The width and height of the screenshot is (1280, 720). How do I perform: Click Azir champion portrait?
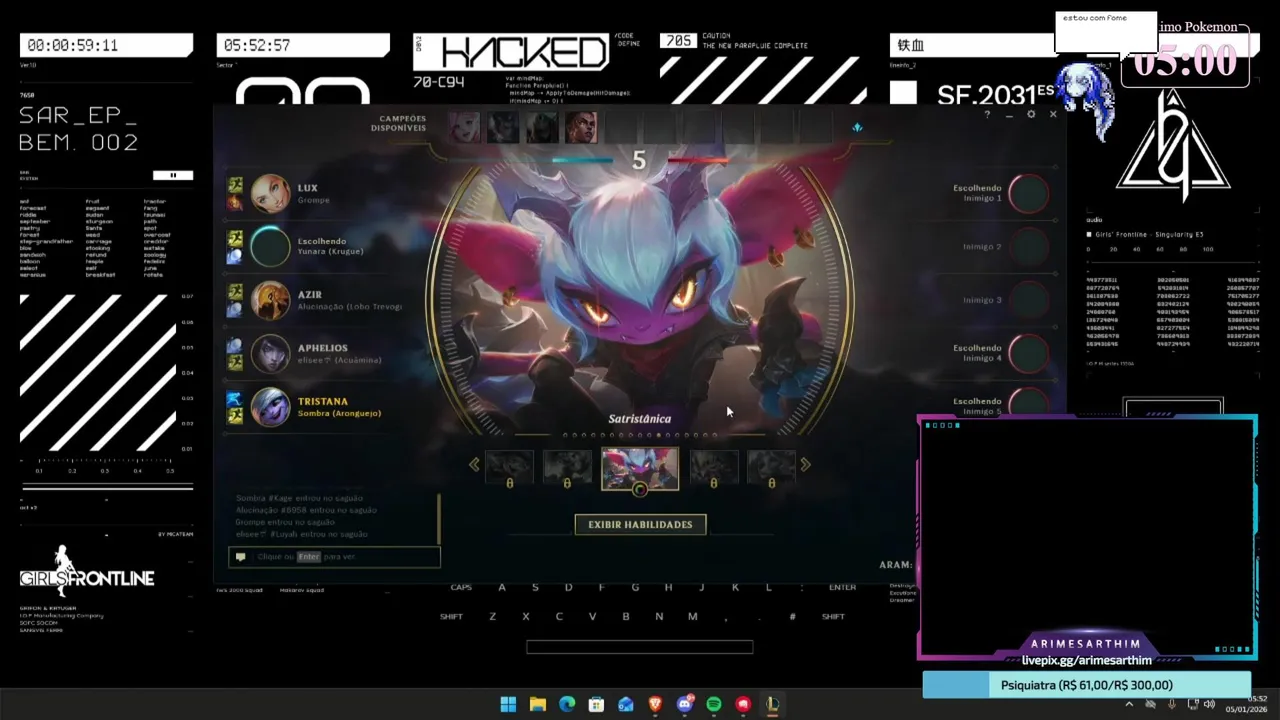[270, 300]
